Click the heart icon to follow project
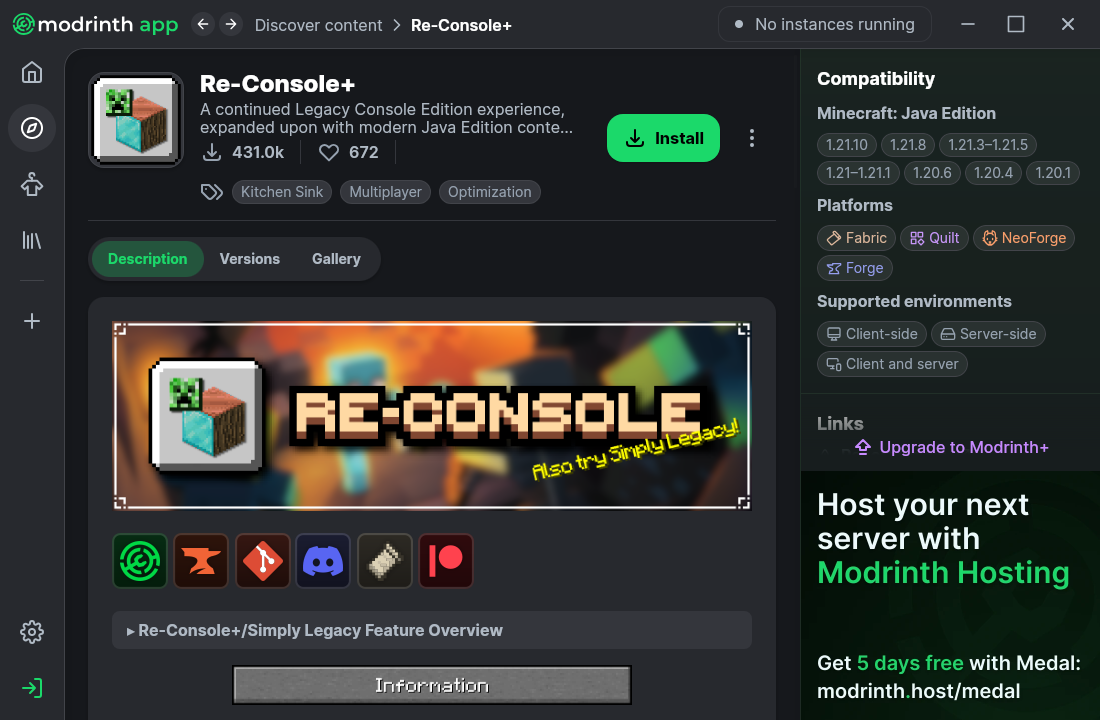 [x=329, y=152]
